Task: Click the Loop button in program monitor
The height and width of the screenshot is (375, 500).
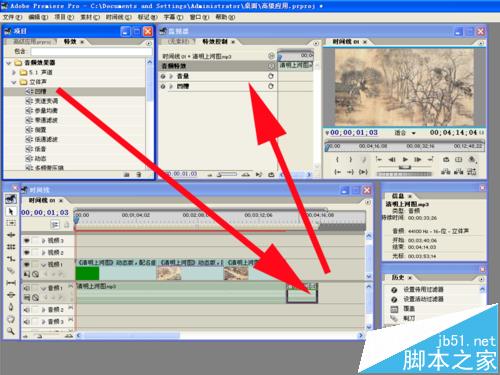Action: click(x=446, y=160)
